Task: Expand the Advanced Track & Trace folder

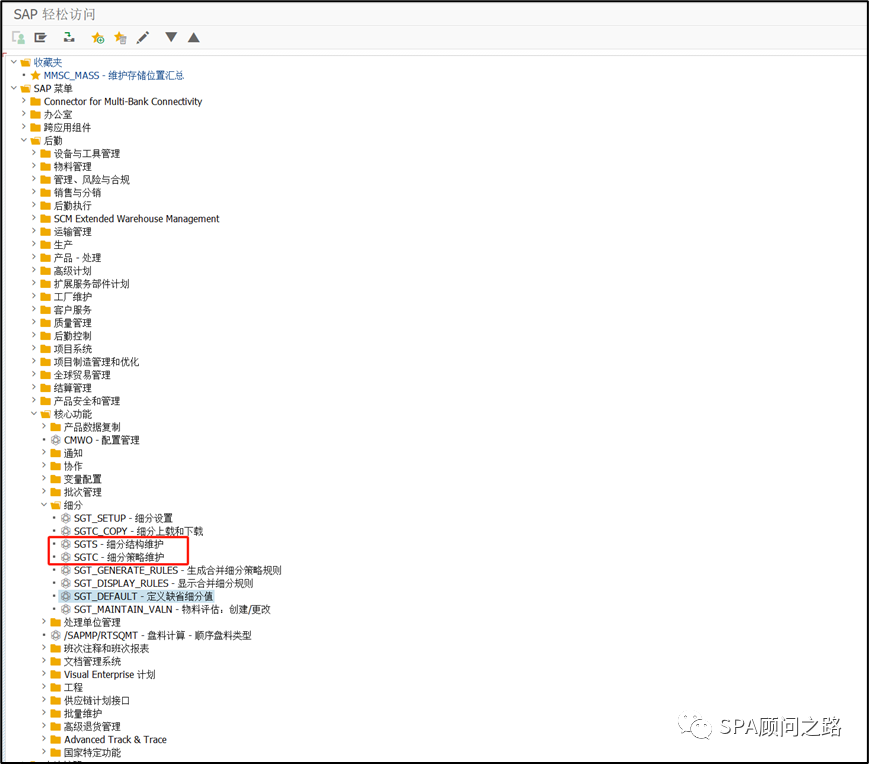Action: 44,739
